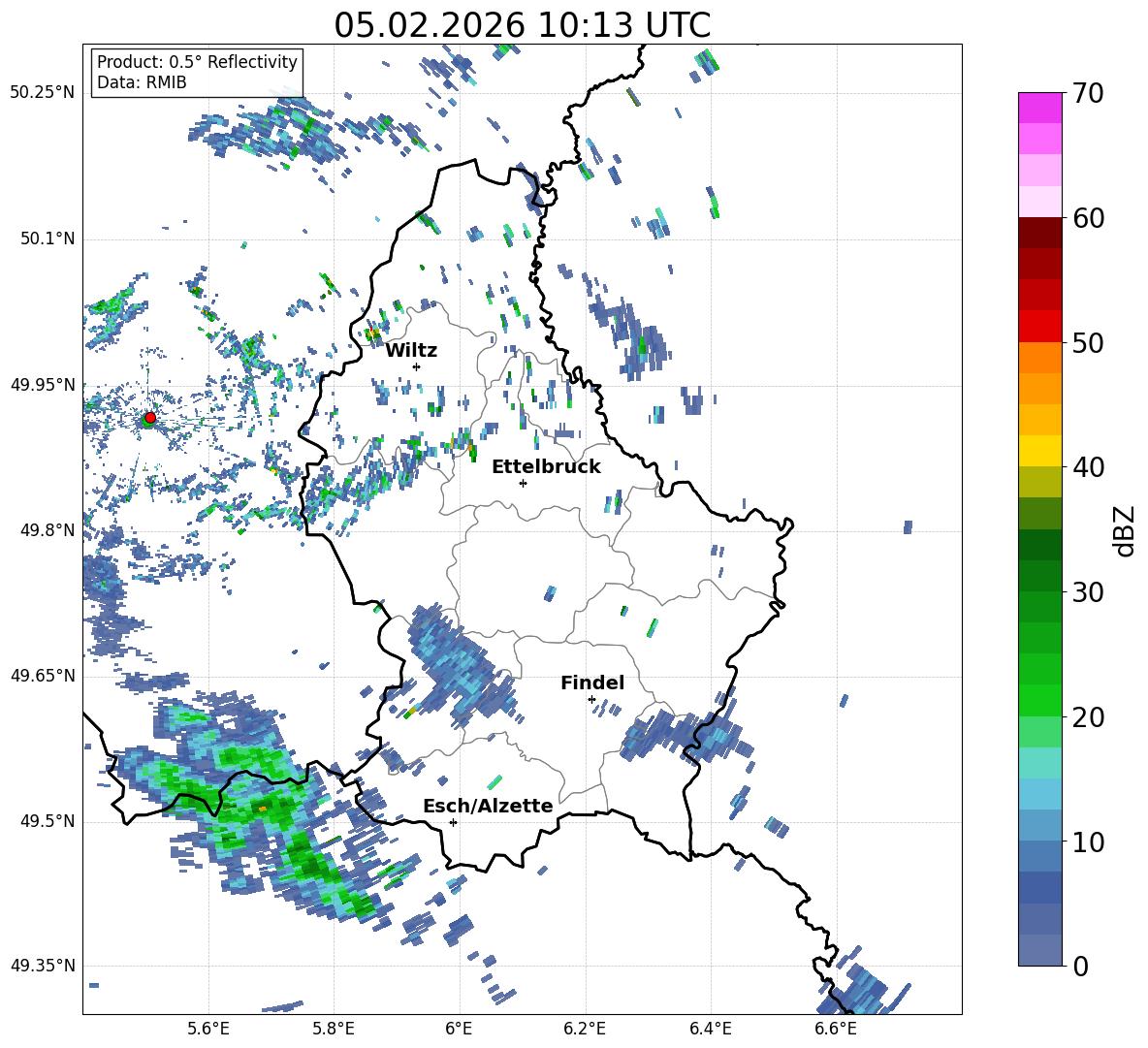The height and width of the screenshot is (1048, 1148).
Task: Click the 50.1°N latitude label
Action: [48, 239]
